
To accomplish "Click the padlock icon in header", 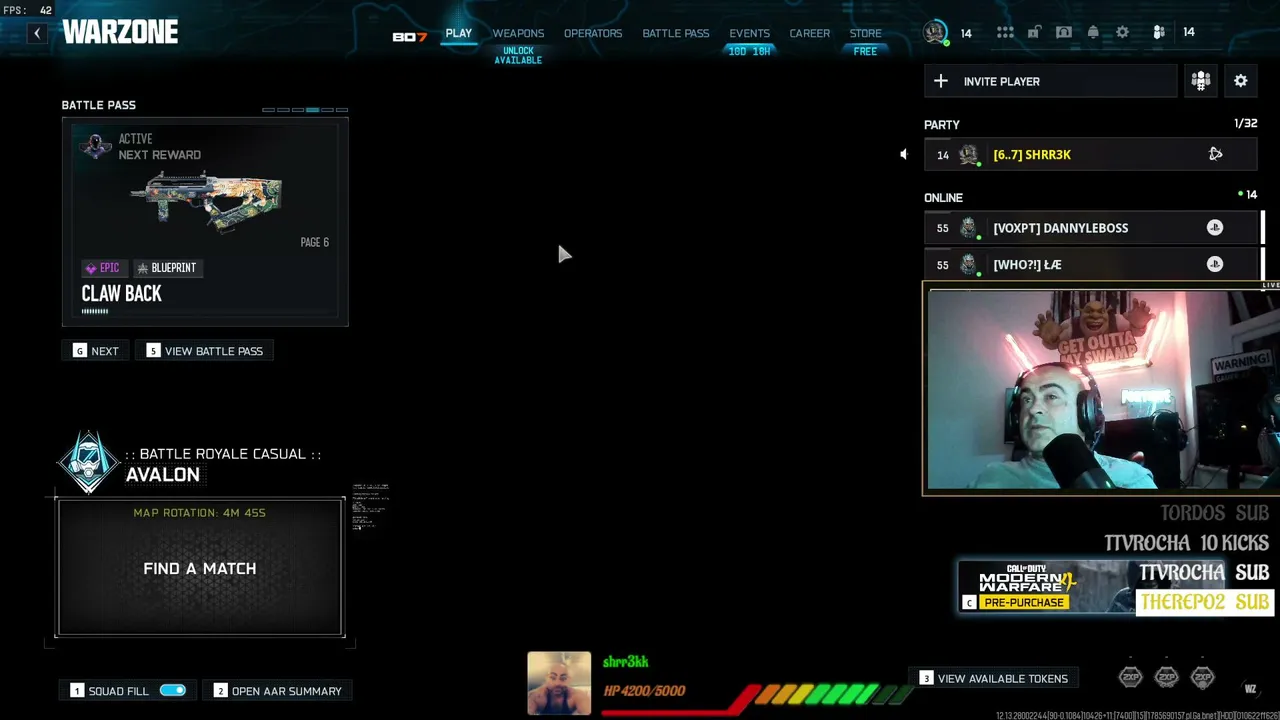I will pos(1034,33).
